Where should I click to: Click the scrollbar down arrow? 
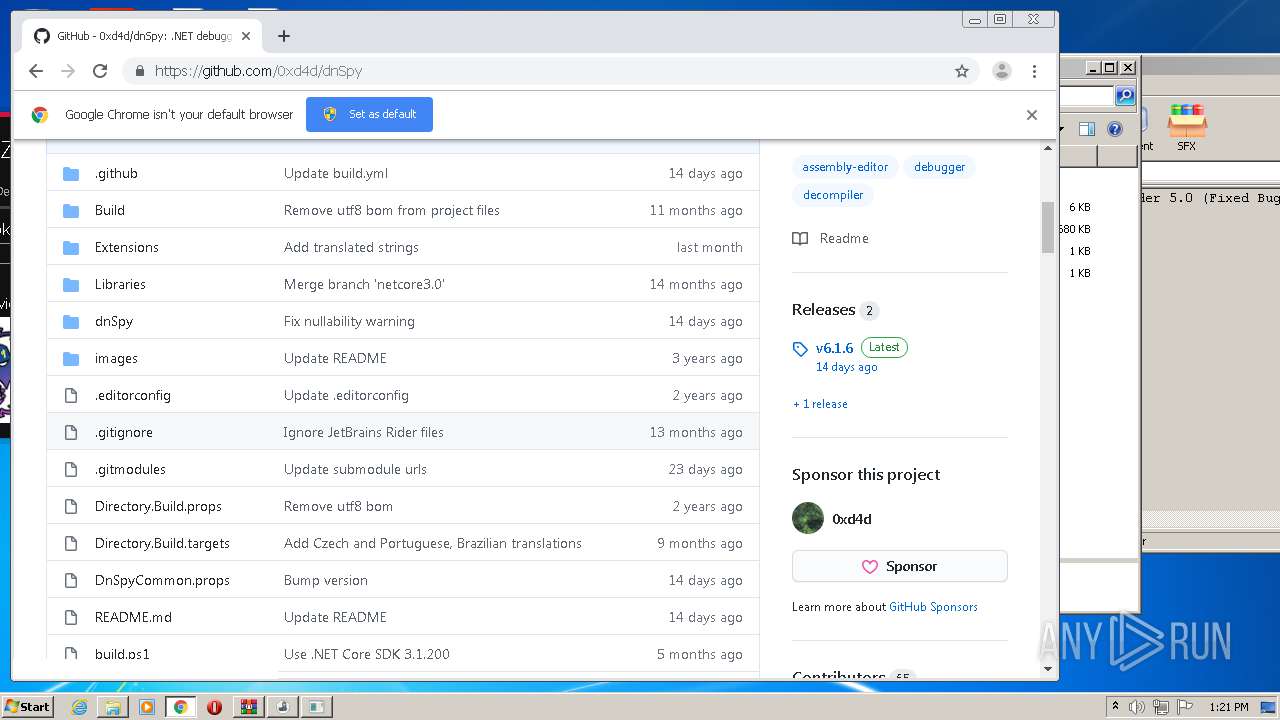[1048, 669]
